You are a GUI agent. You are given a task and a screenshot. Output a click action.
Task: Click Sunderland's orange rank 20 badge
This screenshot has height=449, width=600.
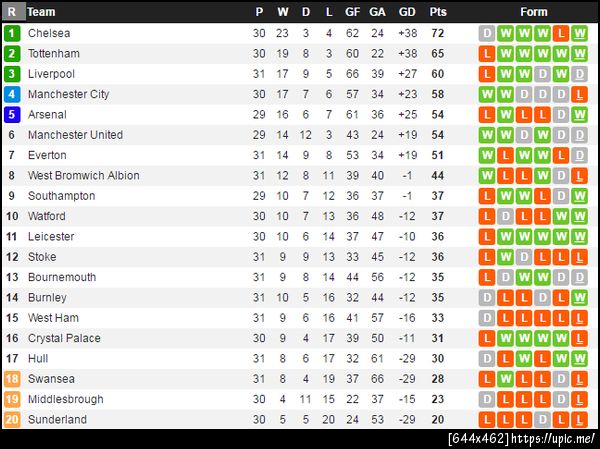pos(12,420)
